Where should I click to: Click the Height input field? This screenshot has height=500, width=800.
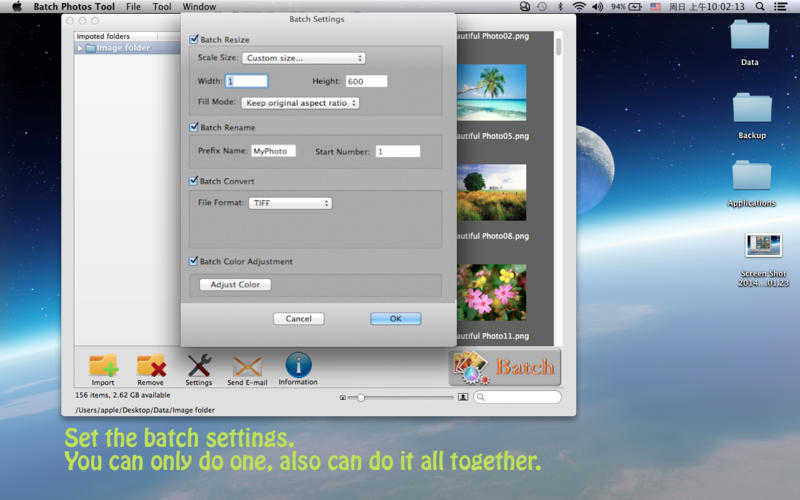click(x=366, y=81)
